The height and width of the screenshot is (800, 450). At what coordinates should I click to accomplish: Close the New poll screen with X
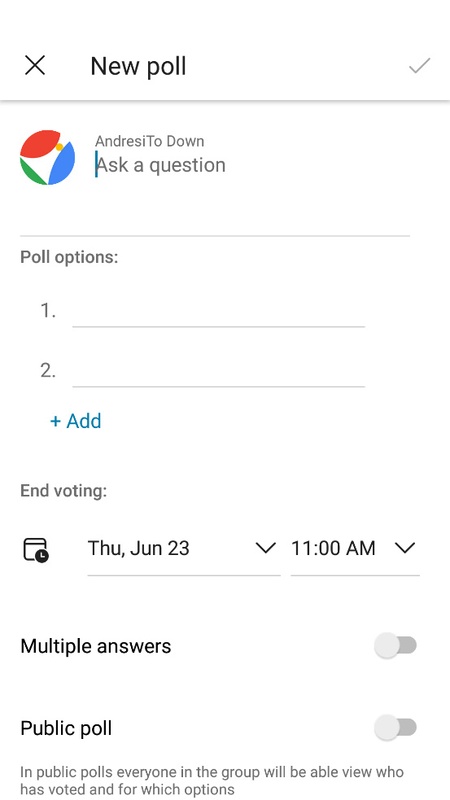click(x=35, y=66)
